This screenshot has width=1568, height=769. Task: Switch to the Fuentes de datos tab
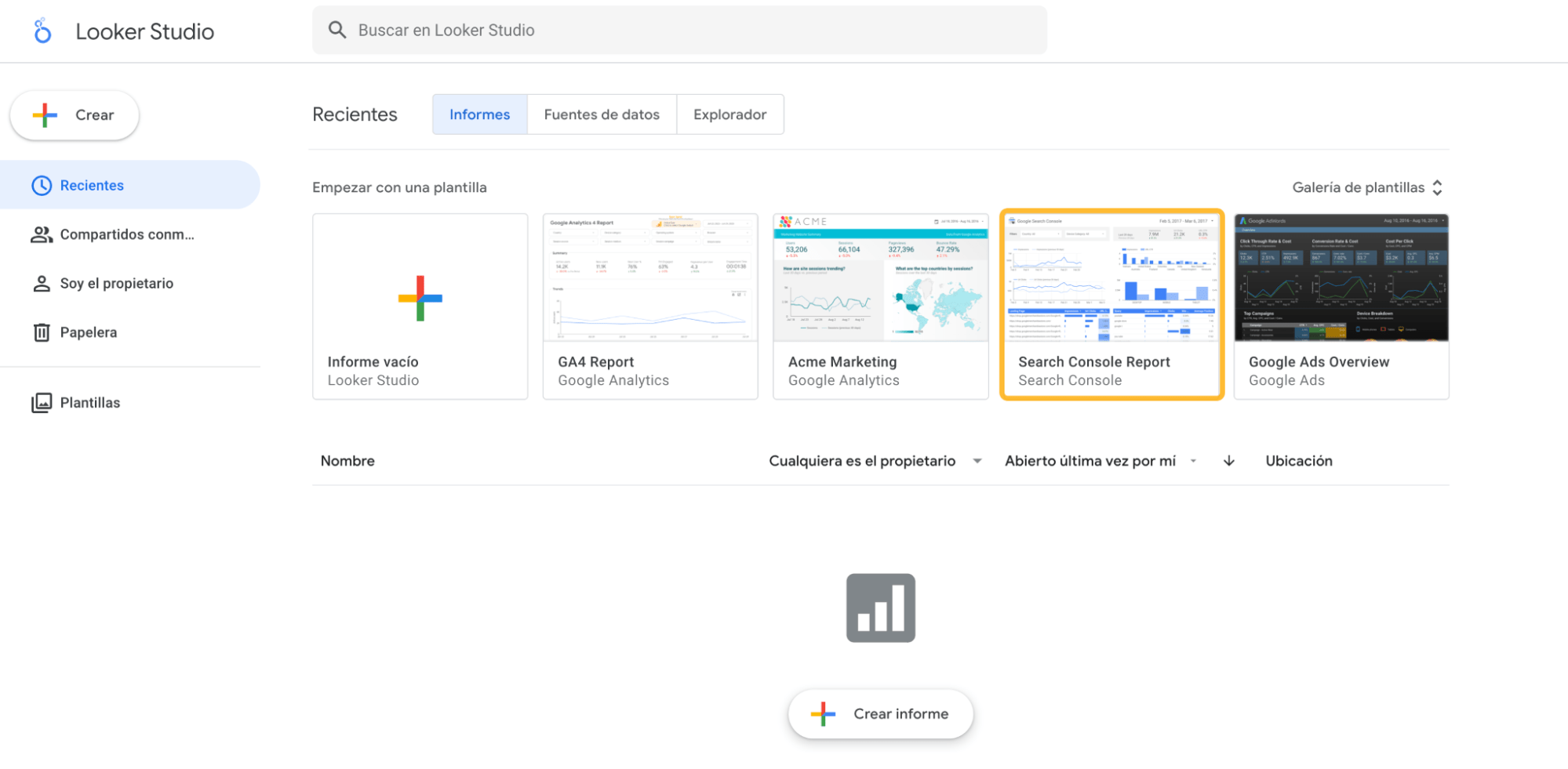(601, 114)
